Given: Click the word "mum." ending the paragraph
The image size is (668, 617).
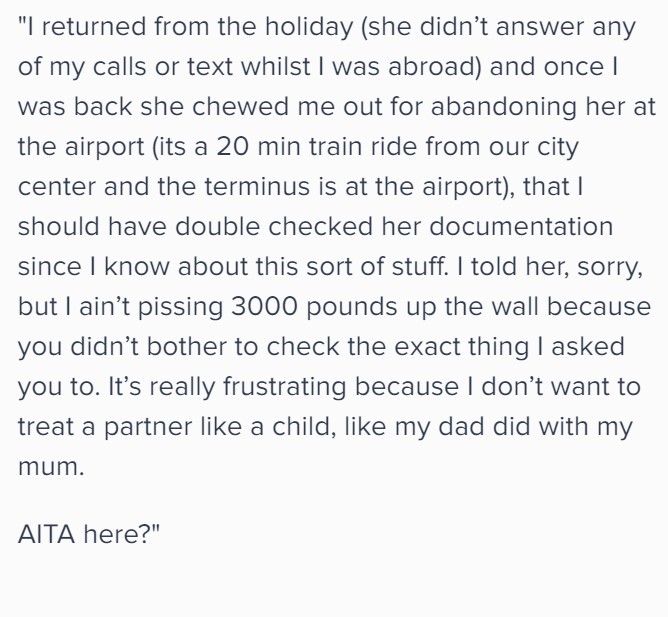Looking at the screenshot, I should coord(51,467).
